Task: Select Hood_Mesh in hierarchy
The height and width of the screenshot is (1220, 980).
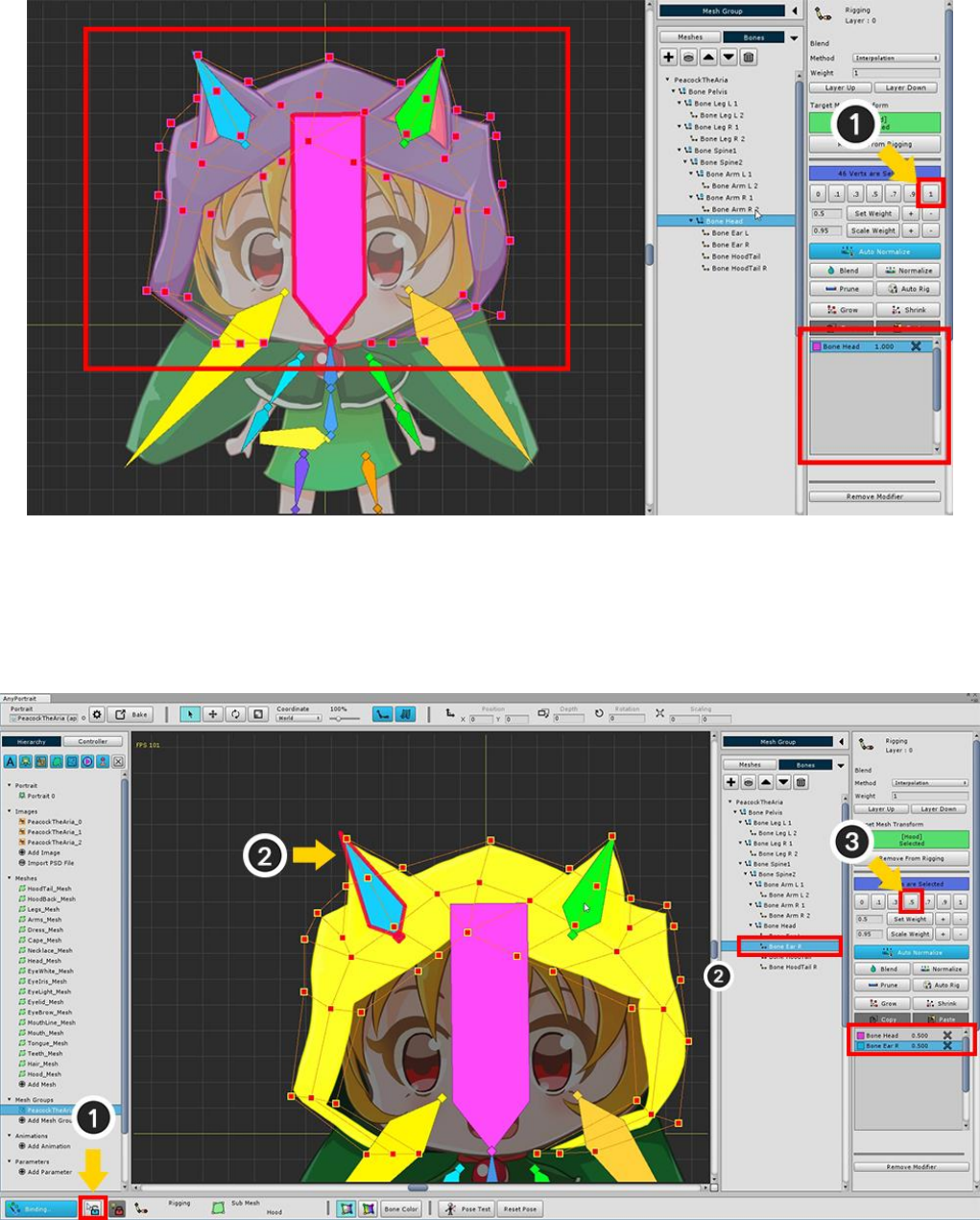Action: [x=39, y=1074]
